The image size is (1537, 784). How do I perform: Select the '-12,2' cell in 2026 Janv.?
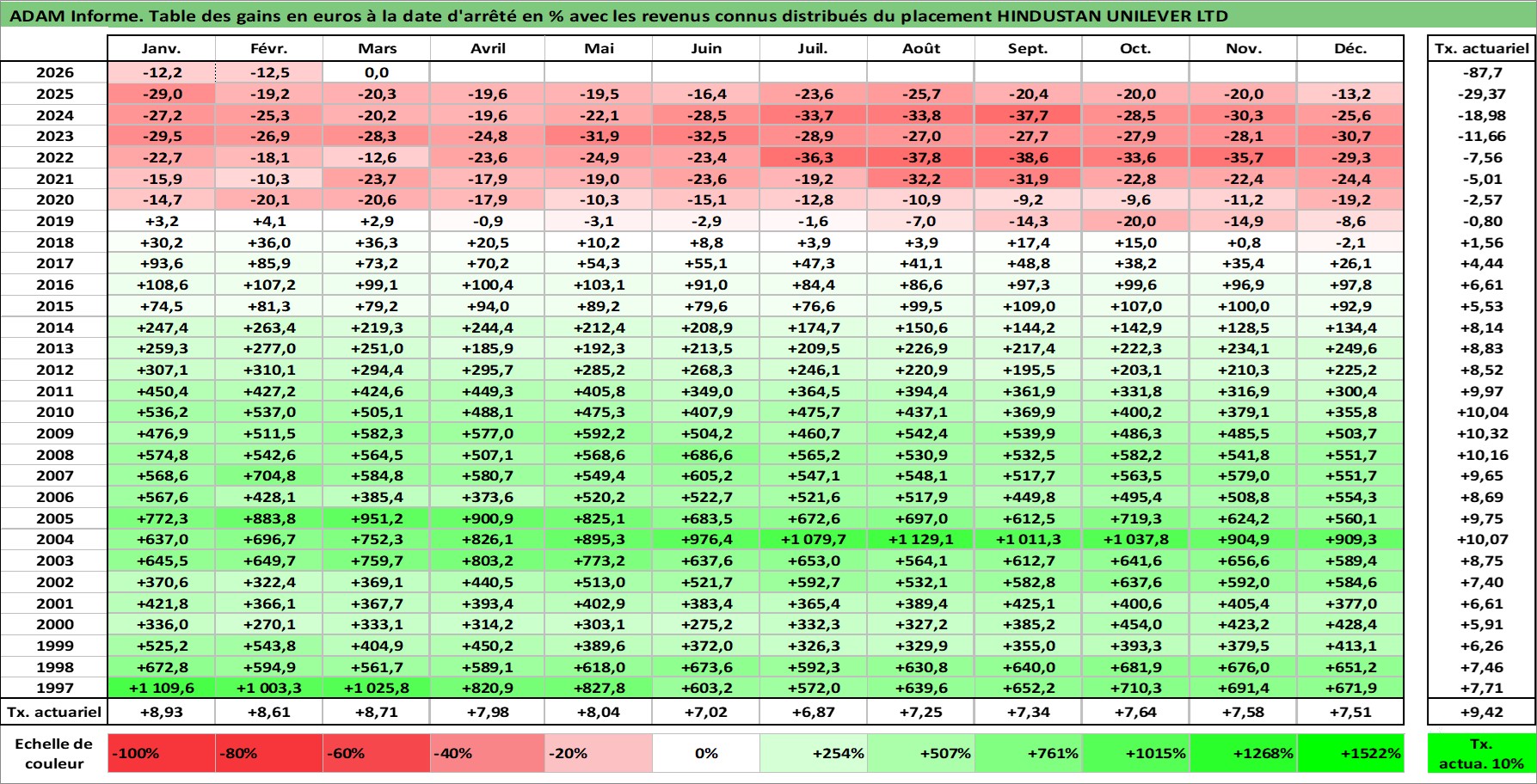click(x=162, y=73)
